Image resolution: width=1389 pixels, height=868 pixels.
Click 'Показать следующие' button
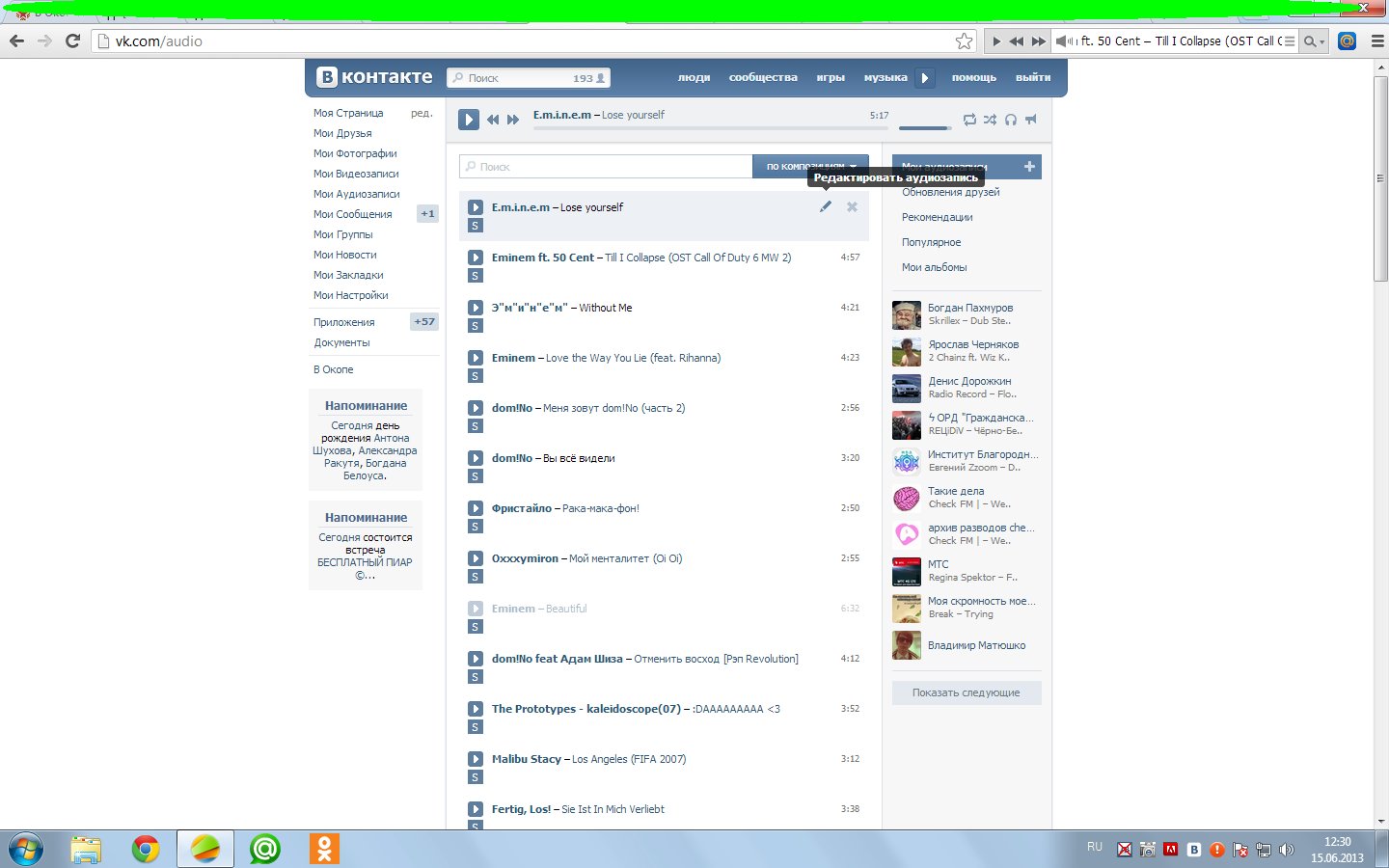coord(967,692)
